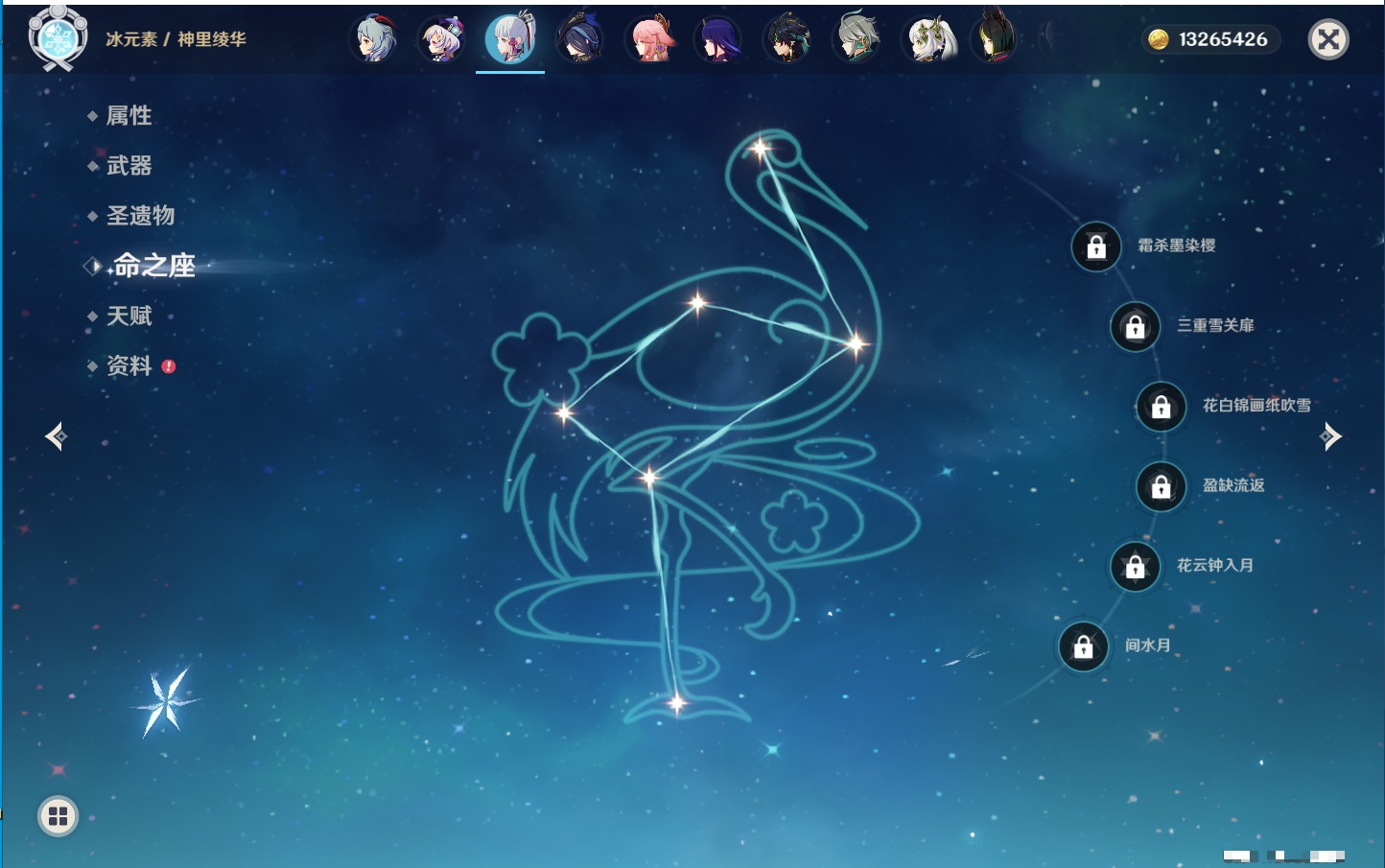Open the 天赋 talents menu

click(129, 316)
